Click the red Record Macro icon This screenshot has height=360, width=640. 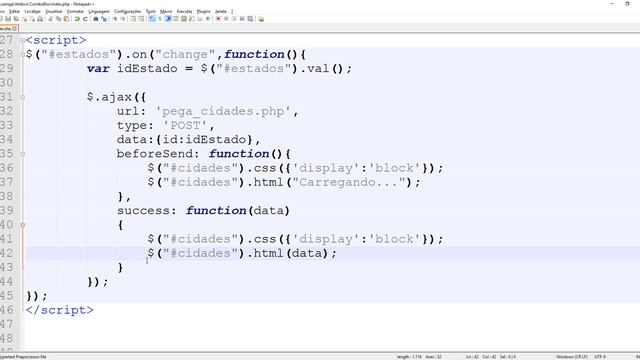click(x=218, y=19)
